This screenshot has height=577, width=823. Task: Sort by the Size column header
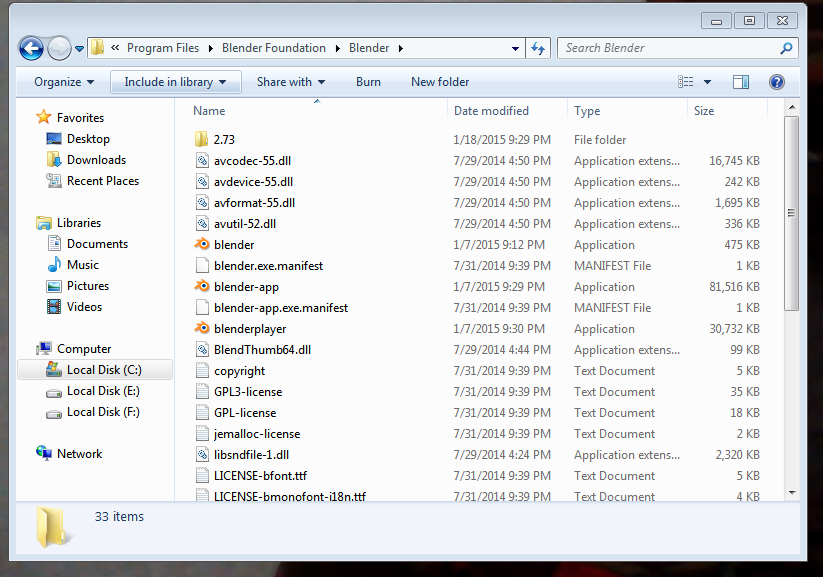[x=727, y=111]
